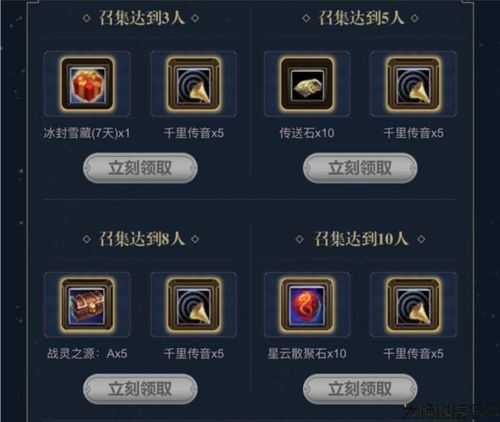Select the 千里传音 horn icon under 召集达到8人
Image resolution: width=500 pixels, height=422 pixels.
(x=194, y=305)
